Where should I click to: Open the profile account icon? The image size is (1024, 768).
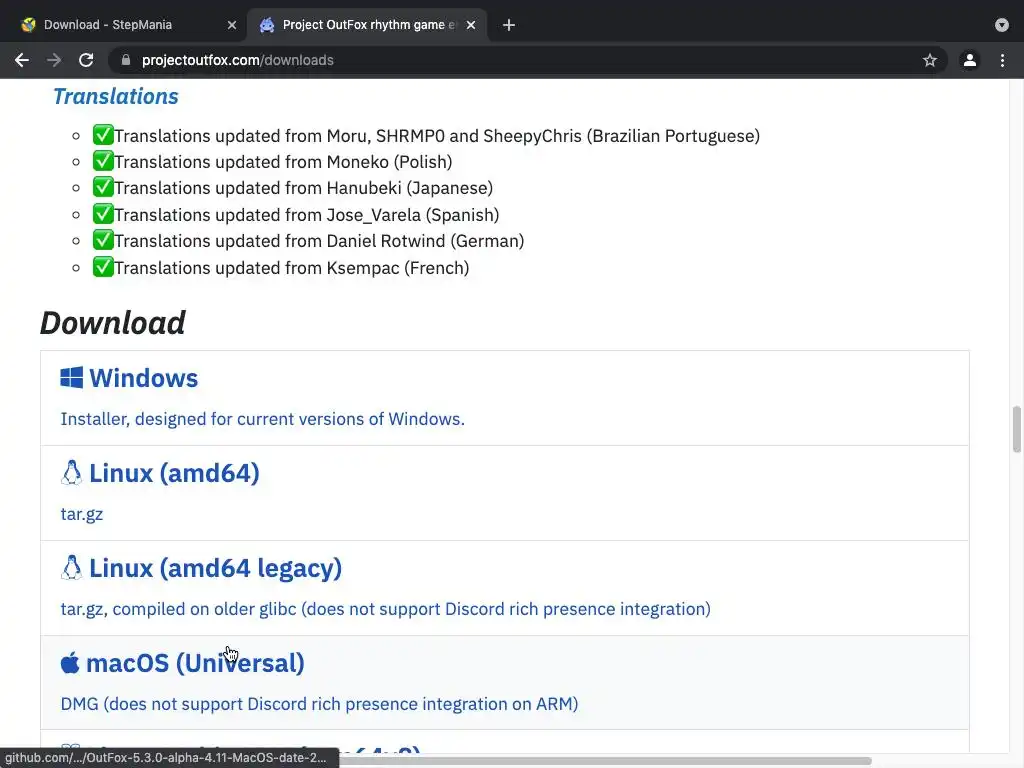(970, 60)
